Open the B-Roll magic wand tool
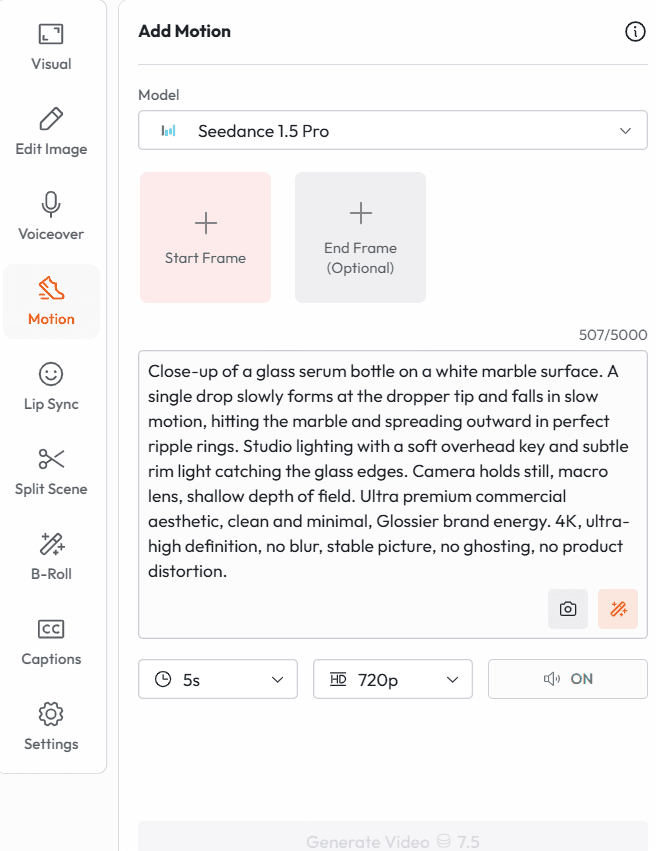The image size is (659, 851). pos(51,557)
